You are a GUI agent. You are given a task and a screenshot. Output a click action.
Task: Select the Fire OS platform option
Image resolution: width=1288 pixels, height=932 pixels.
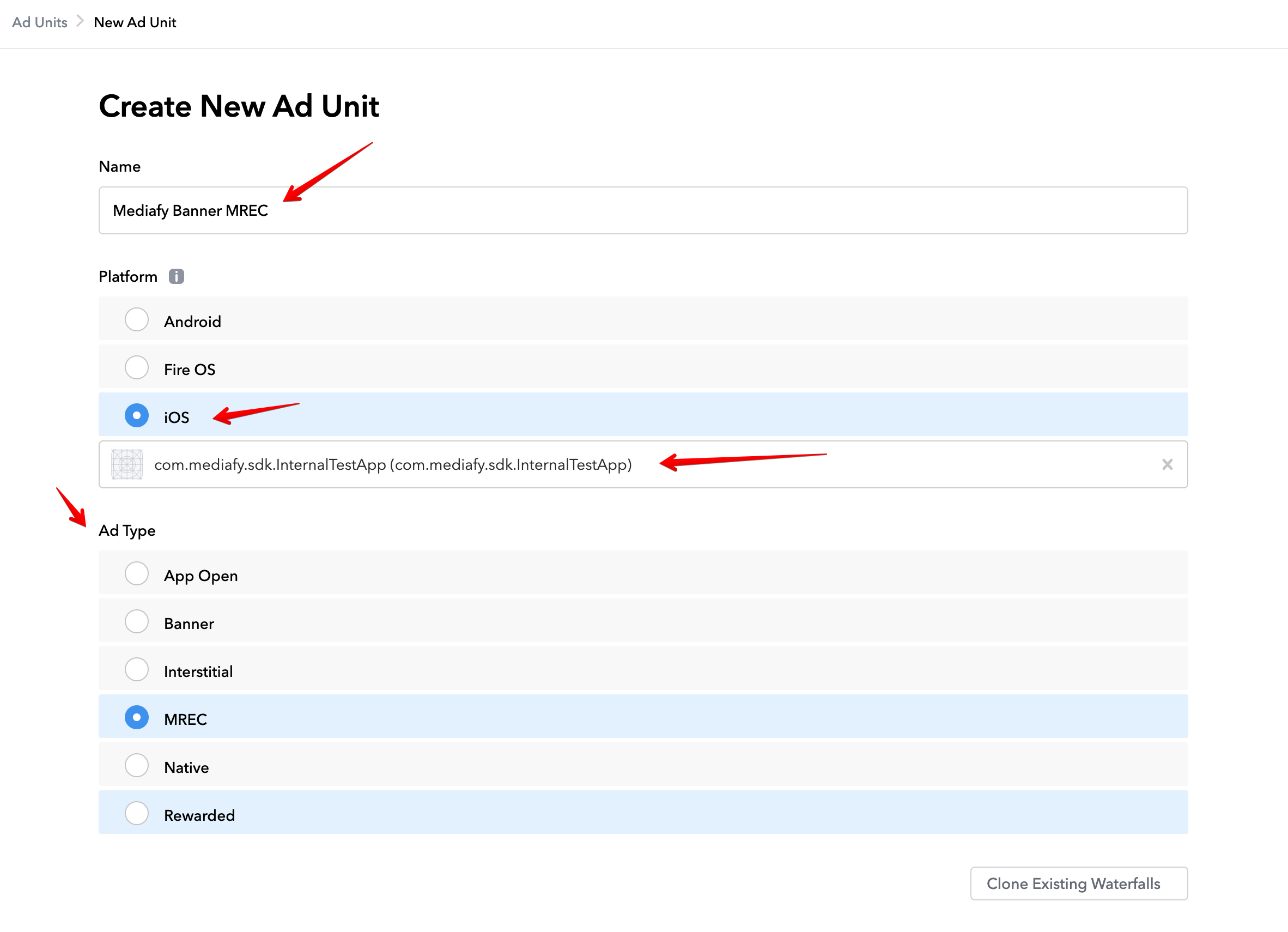point(137,367)
